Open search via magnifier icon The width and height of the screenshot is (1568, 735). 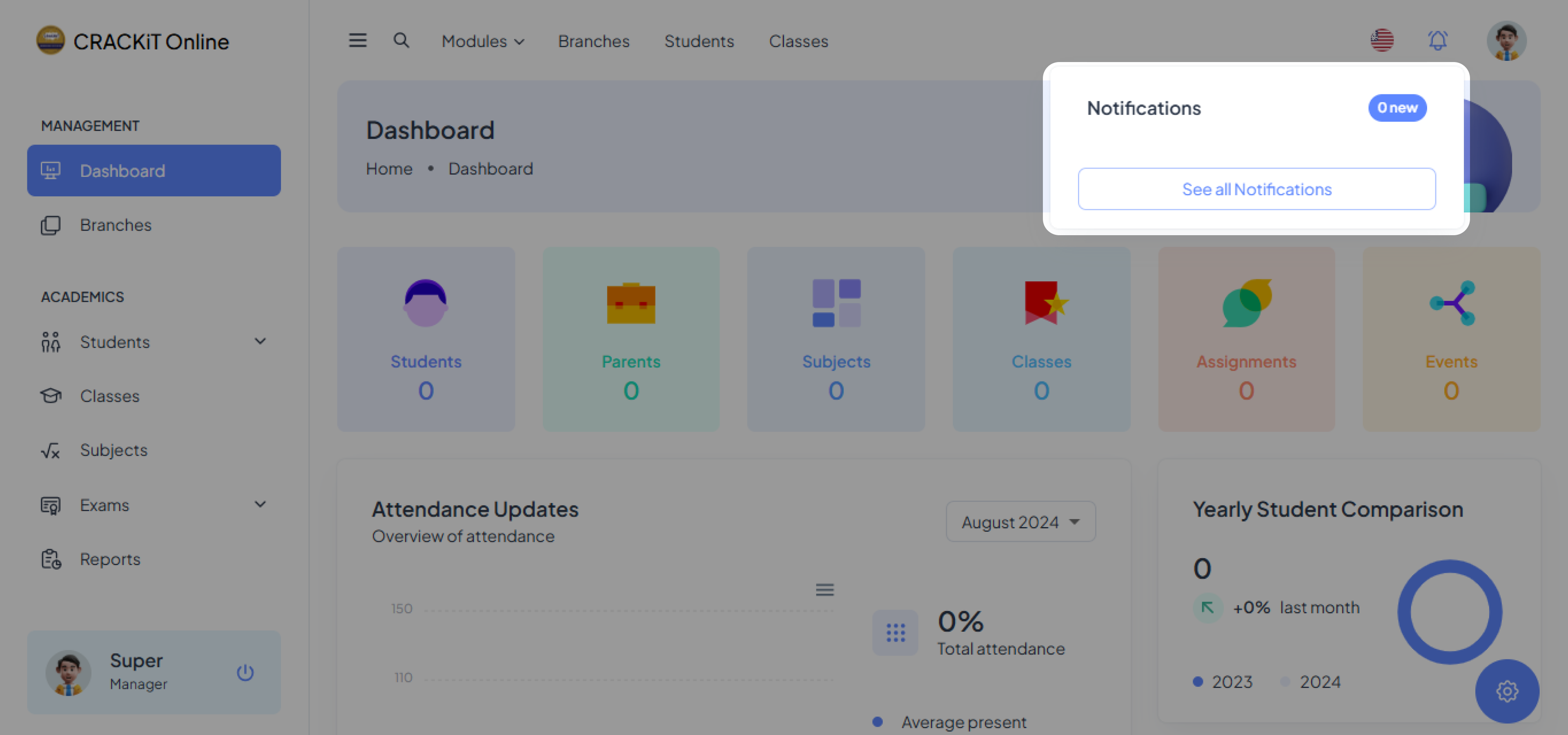pos(401,41)
